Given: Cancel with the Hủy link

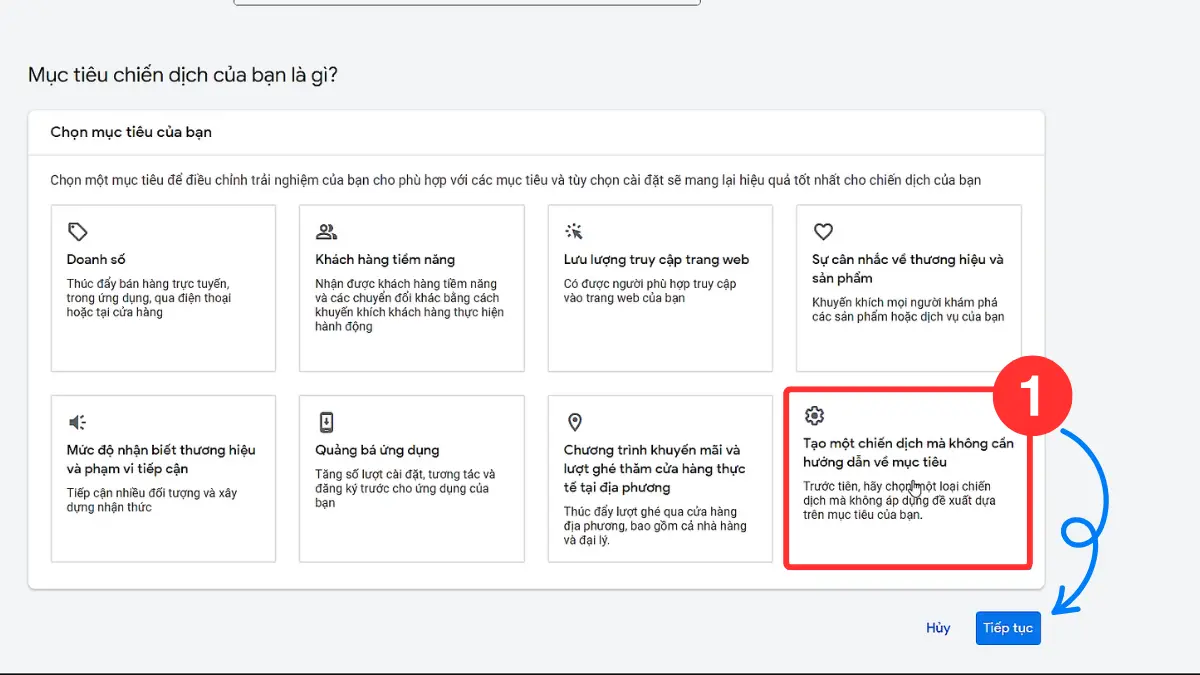Looking at the screenshot, I should pos(937,628).
